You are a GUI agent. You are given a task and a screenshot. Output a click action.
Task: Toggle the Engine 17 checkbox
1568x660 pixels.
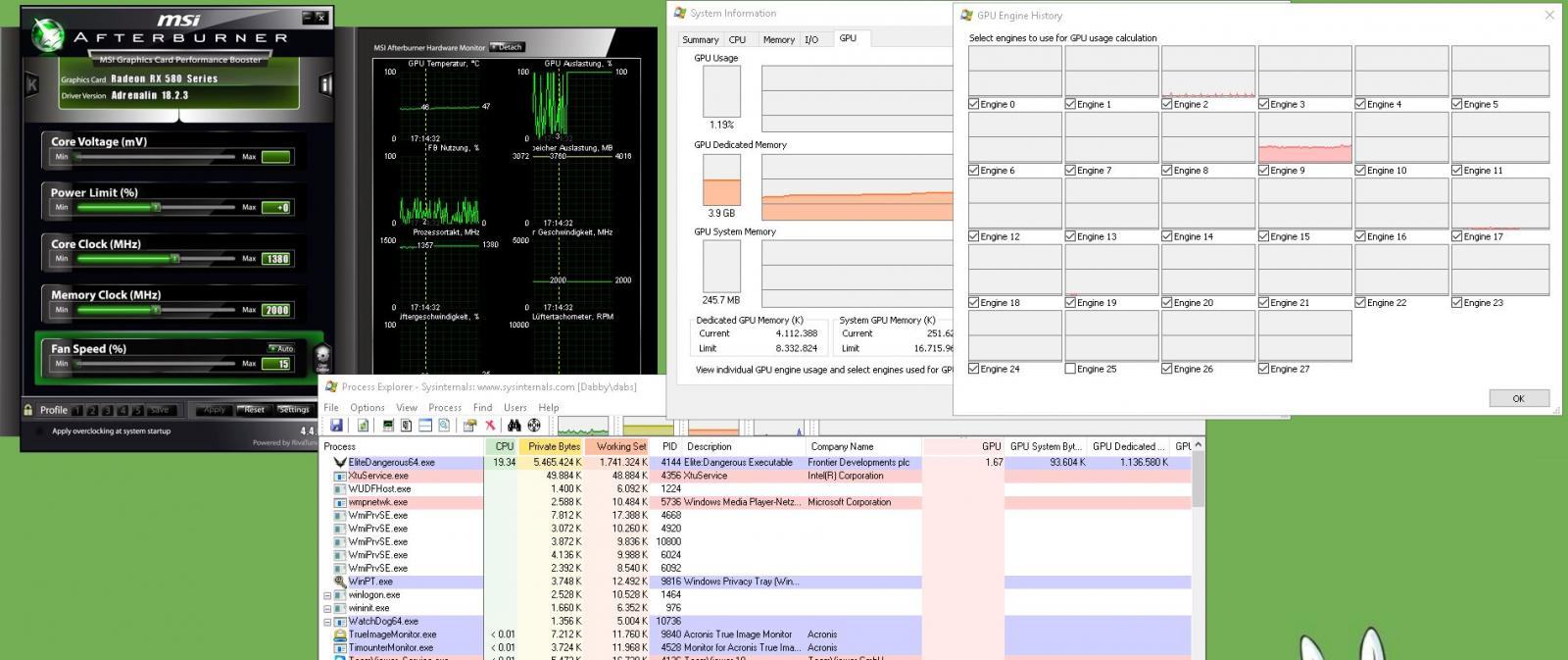point(1457,236)
